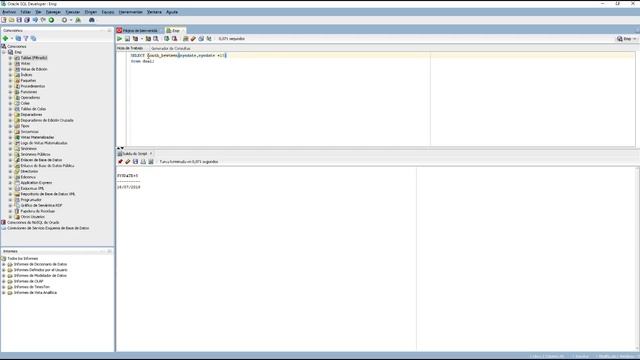Select the Emp worksheet tab
Image resolution: width=640 pixels, height=360 pixels.
point(176,31)
